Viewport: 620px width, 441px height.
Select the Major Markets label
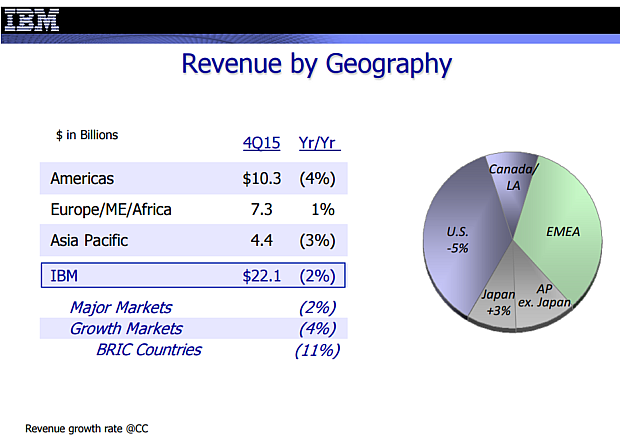point(121,308)
